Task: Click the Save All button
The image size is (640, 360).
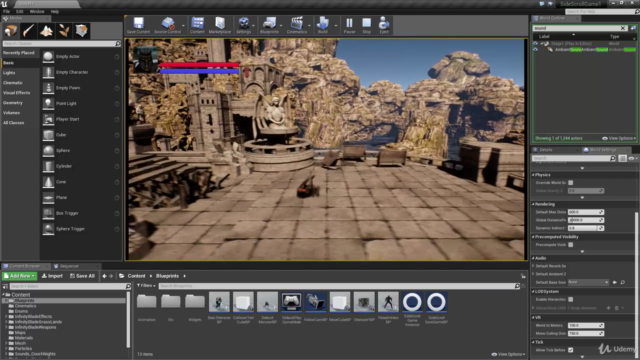Action: pyautogui.click(x=82, y=276)
